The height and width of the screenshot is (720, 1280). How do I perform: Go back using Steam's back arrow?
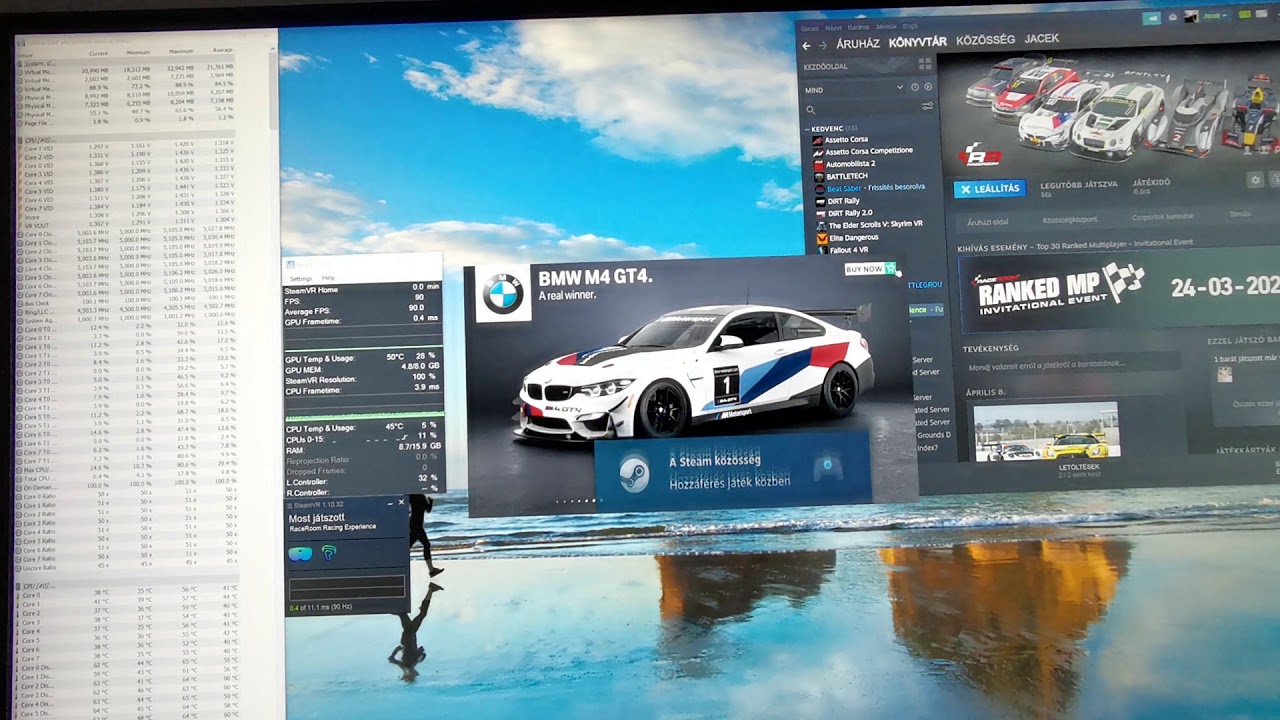(806, 45)
